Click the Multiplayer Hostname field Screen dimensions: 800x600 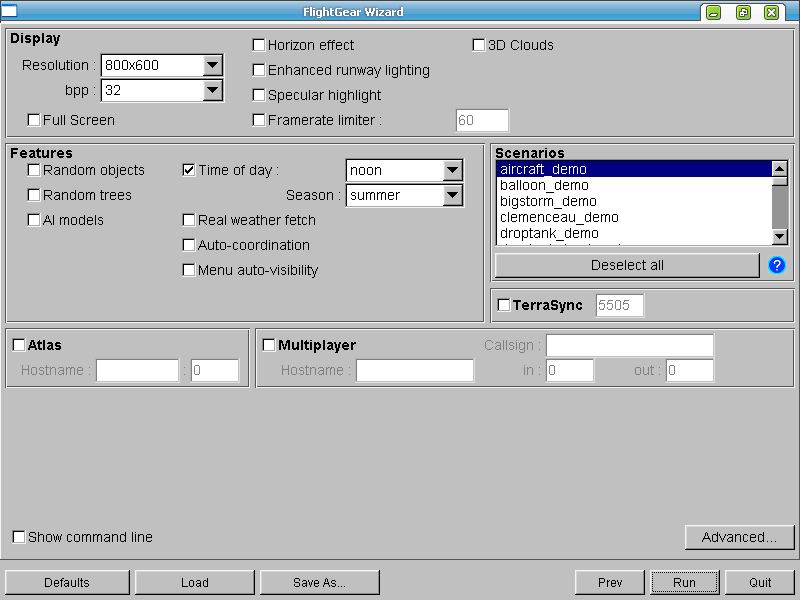point(415,370)
